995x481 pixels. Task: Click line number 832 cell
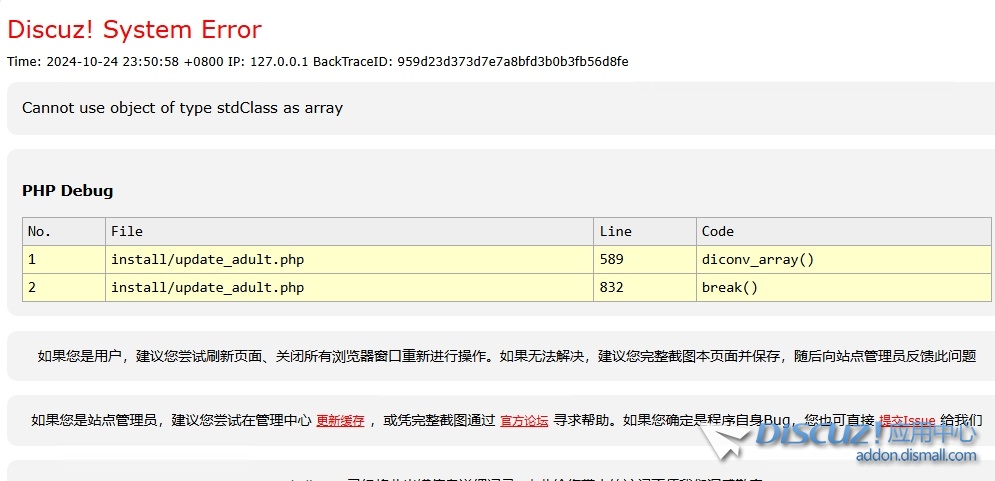point(611,288)
